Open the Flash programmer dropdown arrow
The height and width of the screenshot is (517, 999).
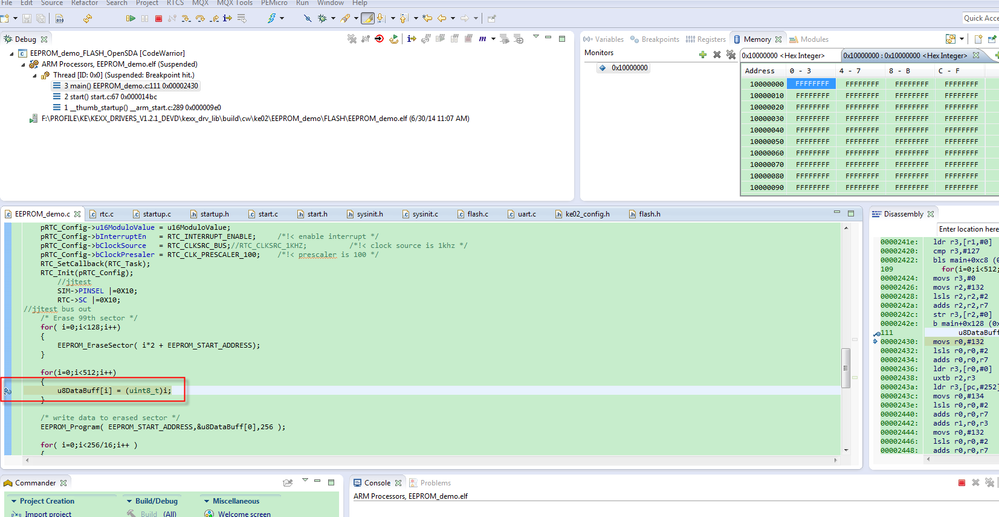(282, 18)
